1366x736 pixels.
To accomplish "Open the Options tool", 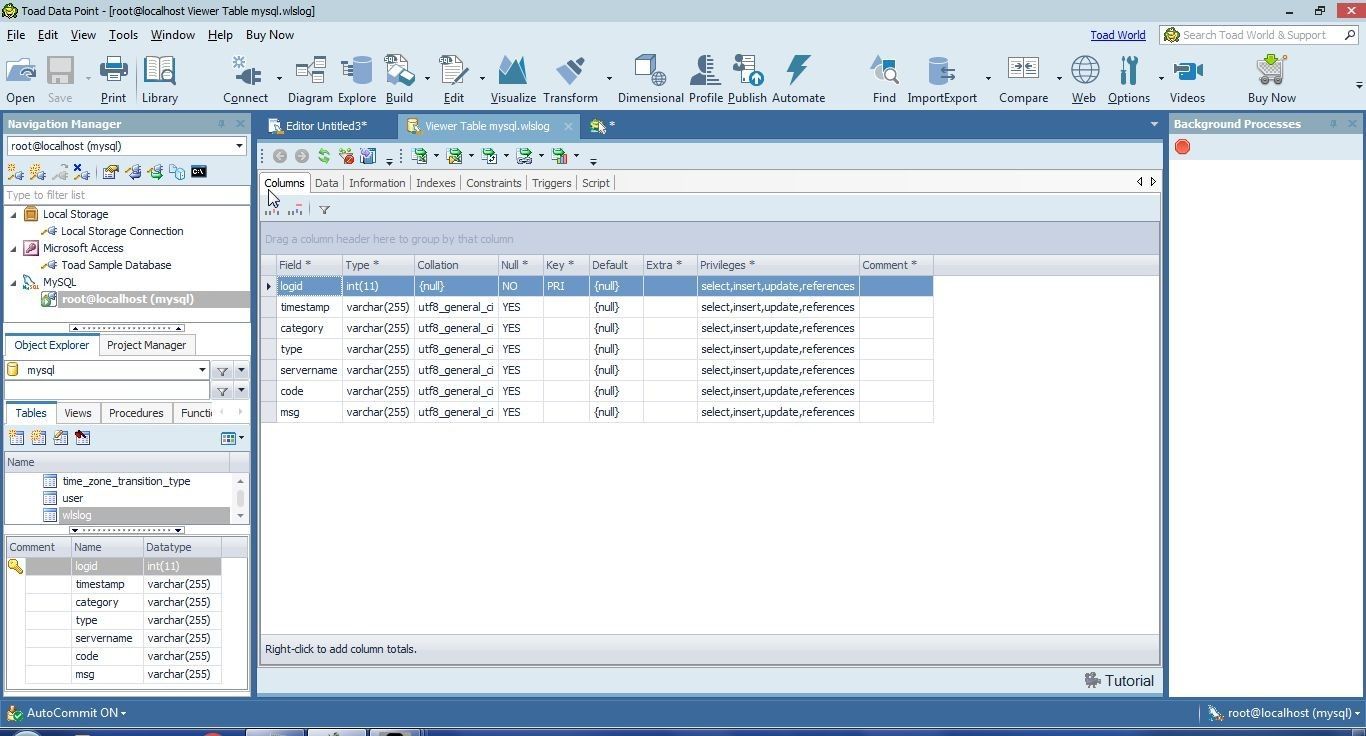I will tap(1129, 80).
